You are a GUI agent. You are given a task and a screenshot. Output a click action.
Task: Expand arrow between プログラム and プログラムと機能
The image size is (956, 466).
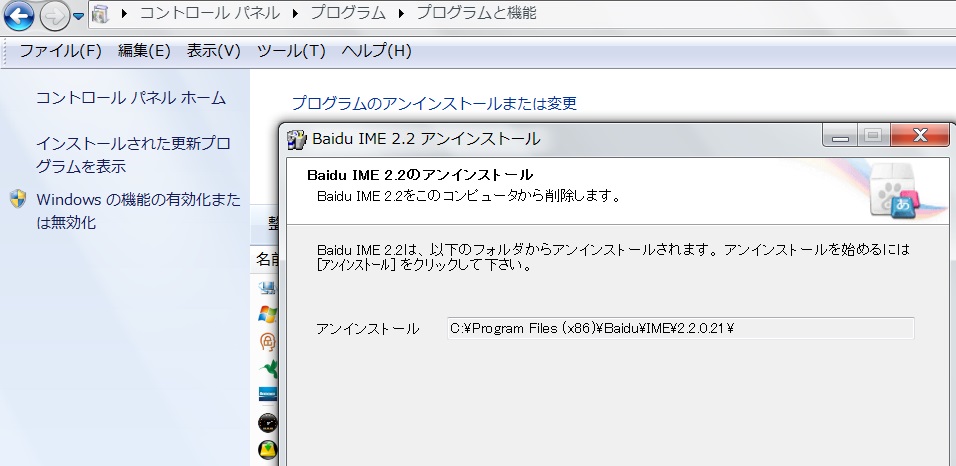pos(401,13)
